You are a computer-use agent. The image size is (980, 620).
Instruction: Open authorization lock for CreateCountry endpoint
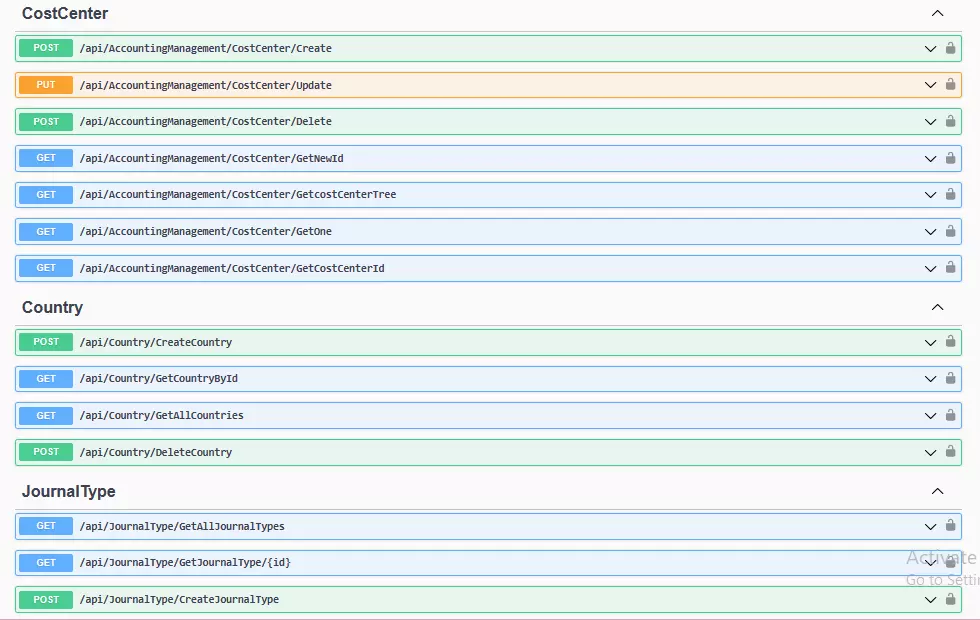[x=950, y=341]
